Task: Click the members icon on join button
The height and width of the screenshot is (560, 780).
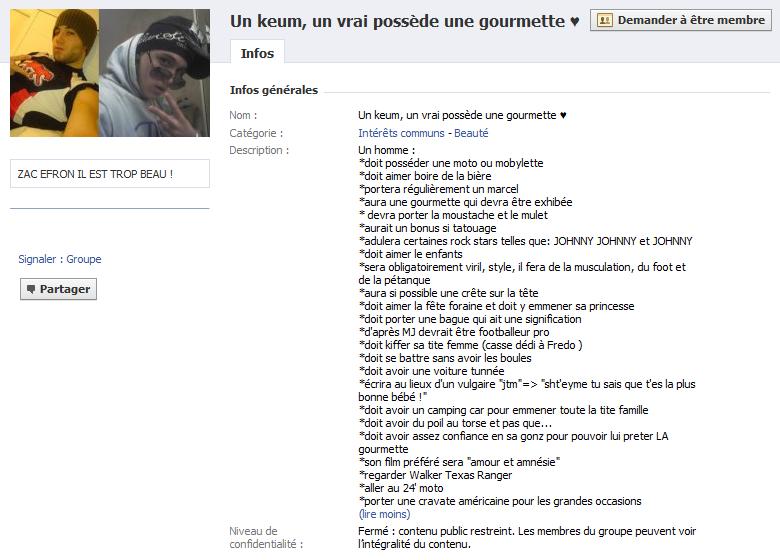Action: 604,20
